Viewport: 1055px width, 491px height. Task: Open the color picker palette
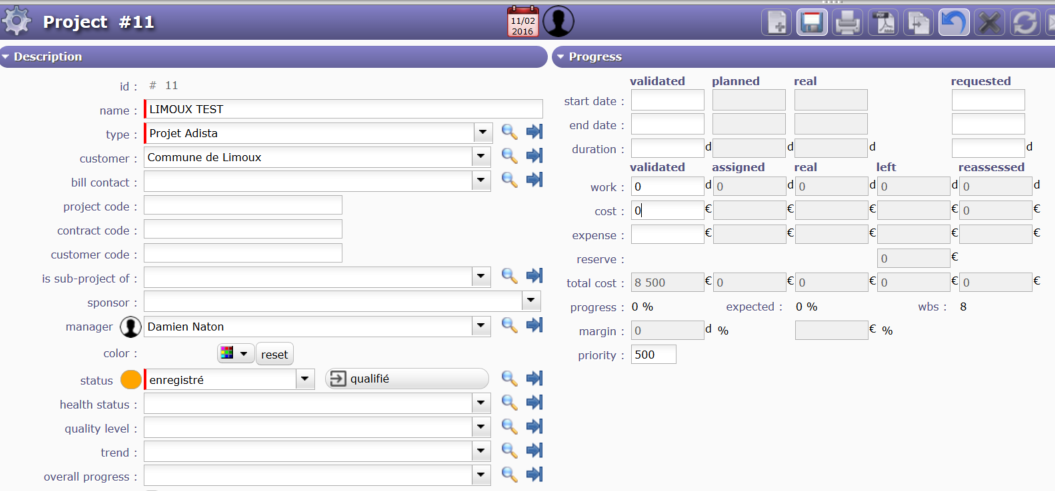pos(235,353)
